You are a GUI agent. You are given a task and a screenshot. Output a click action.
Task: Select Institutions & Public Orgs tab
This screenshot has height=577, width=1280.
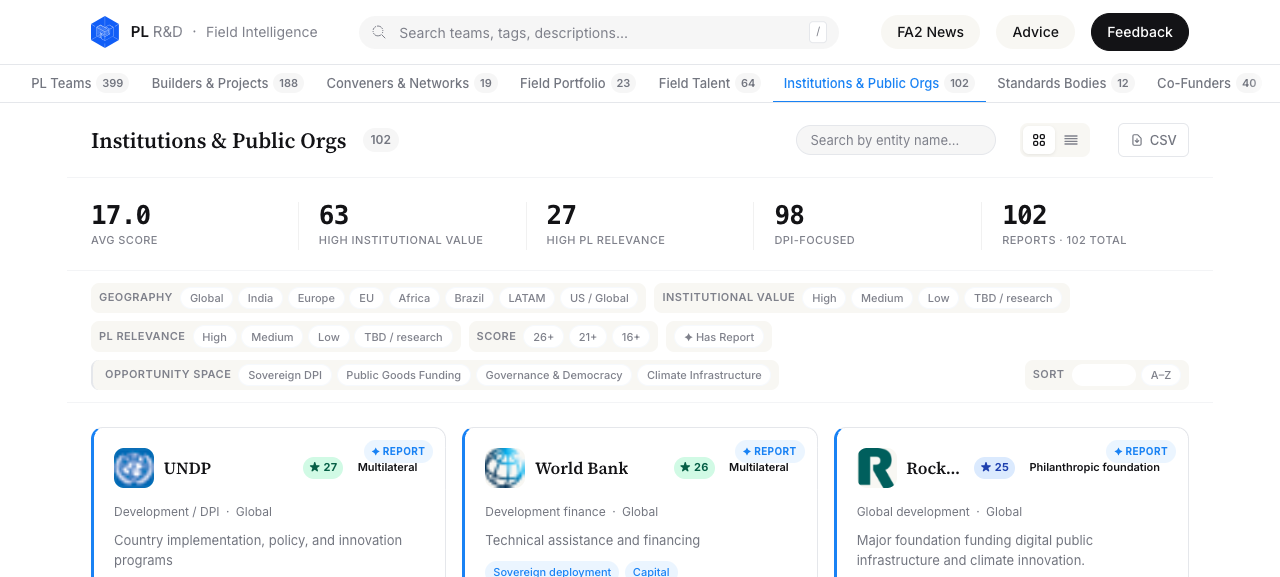tap(878, 83)
